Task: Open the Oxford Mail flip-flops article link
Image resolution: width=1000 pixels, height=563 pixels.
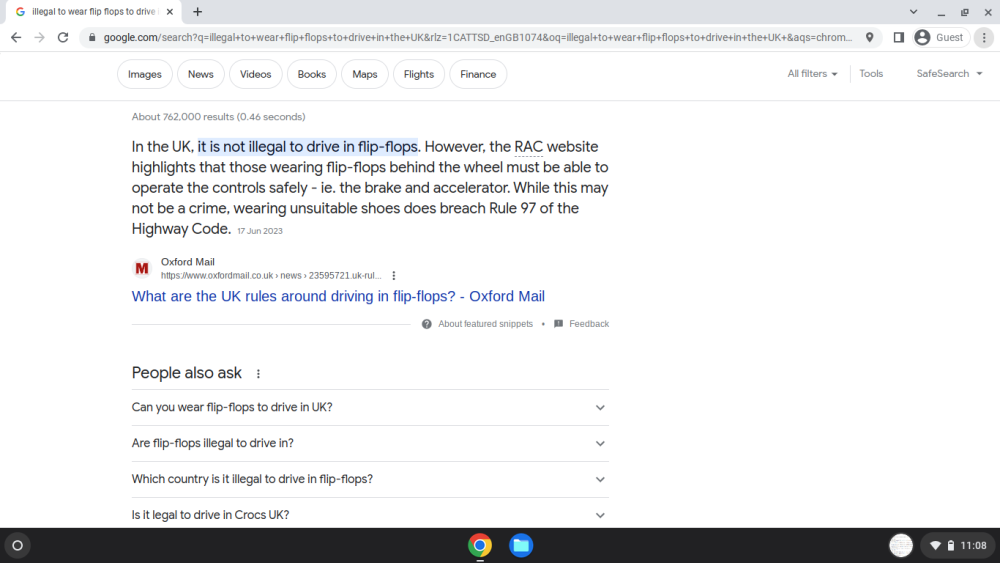Action: pyautogui.click(x=338, y=296)
